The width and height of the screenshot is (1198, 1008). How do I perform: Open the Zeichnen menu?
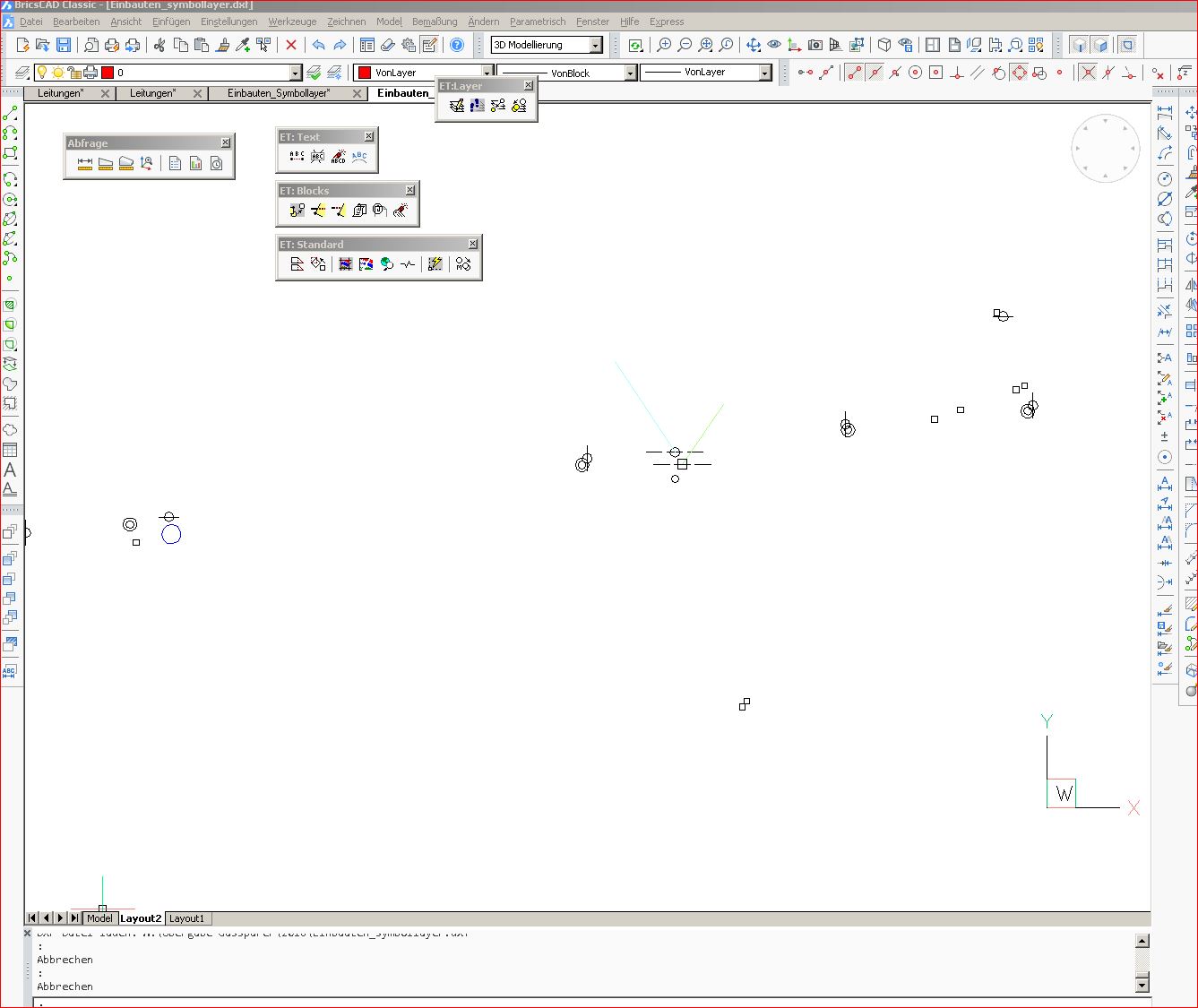tap(346, 22)
